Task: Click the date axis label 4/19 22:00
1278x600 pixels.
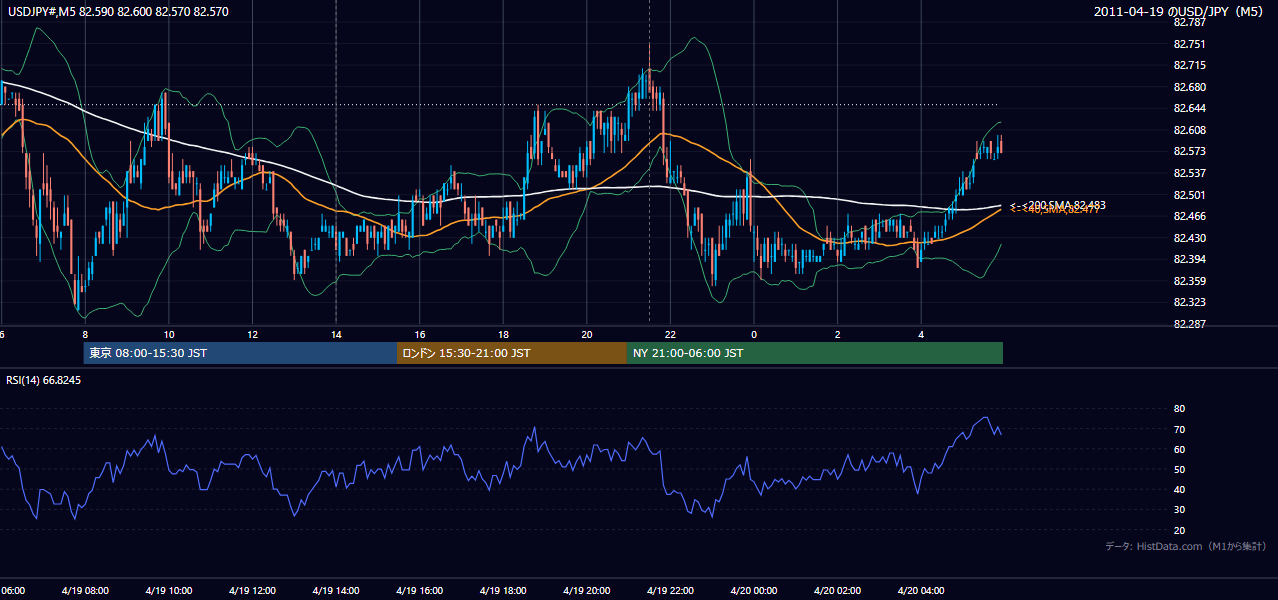Action: (x=670, y=591)
